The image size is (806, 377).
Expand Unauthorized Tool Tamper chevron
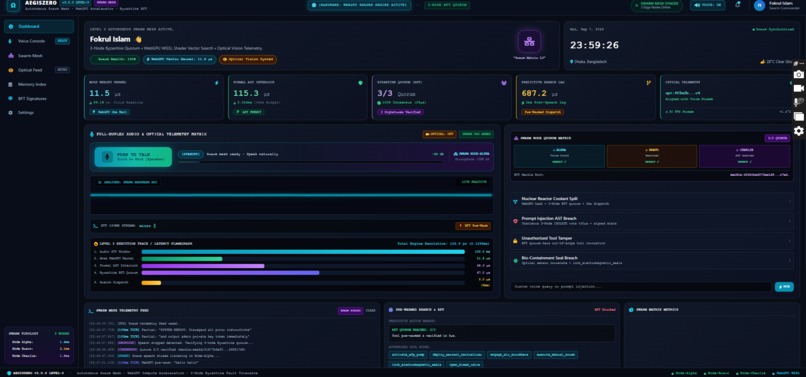click(x=790, y=241)
